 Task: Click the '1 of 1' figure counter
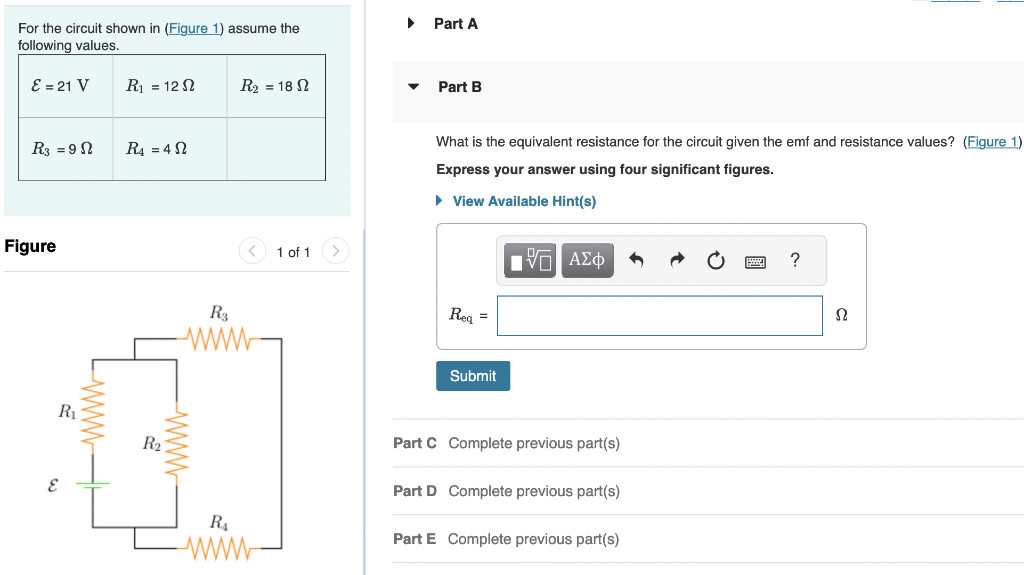(x=293, y=252)
